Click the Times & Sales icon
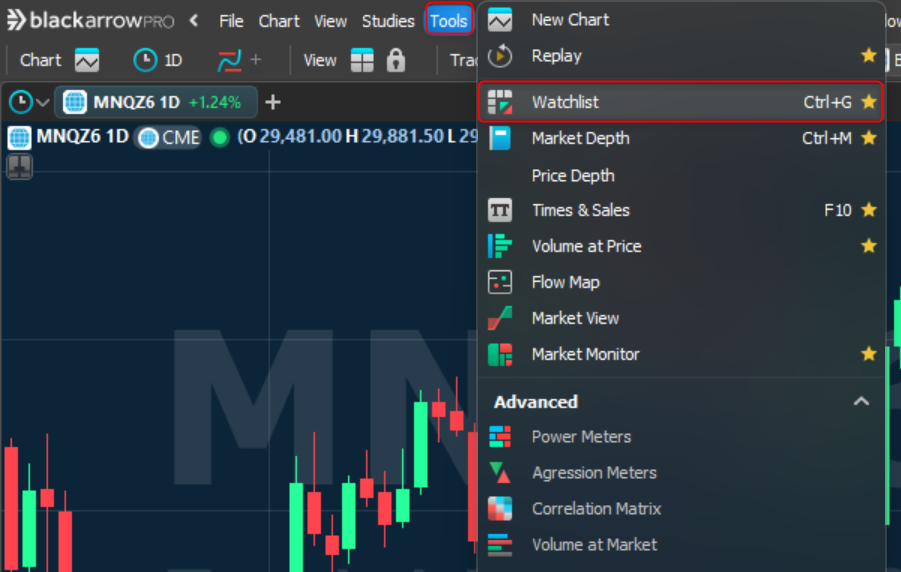Viewport: 901px width, 572px height. click(x=499, y=210)
